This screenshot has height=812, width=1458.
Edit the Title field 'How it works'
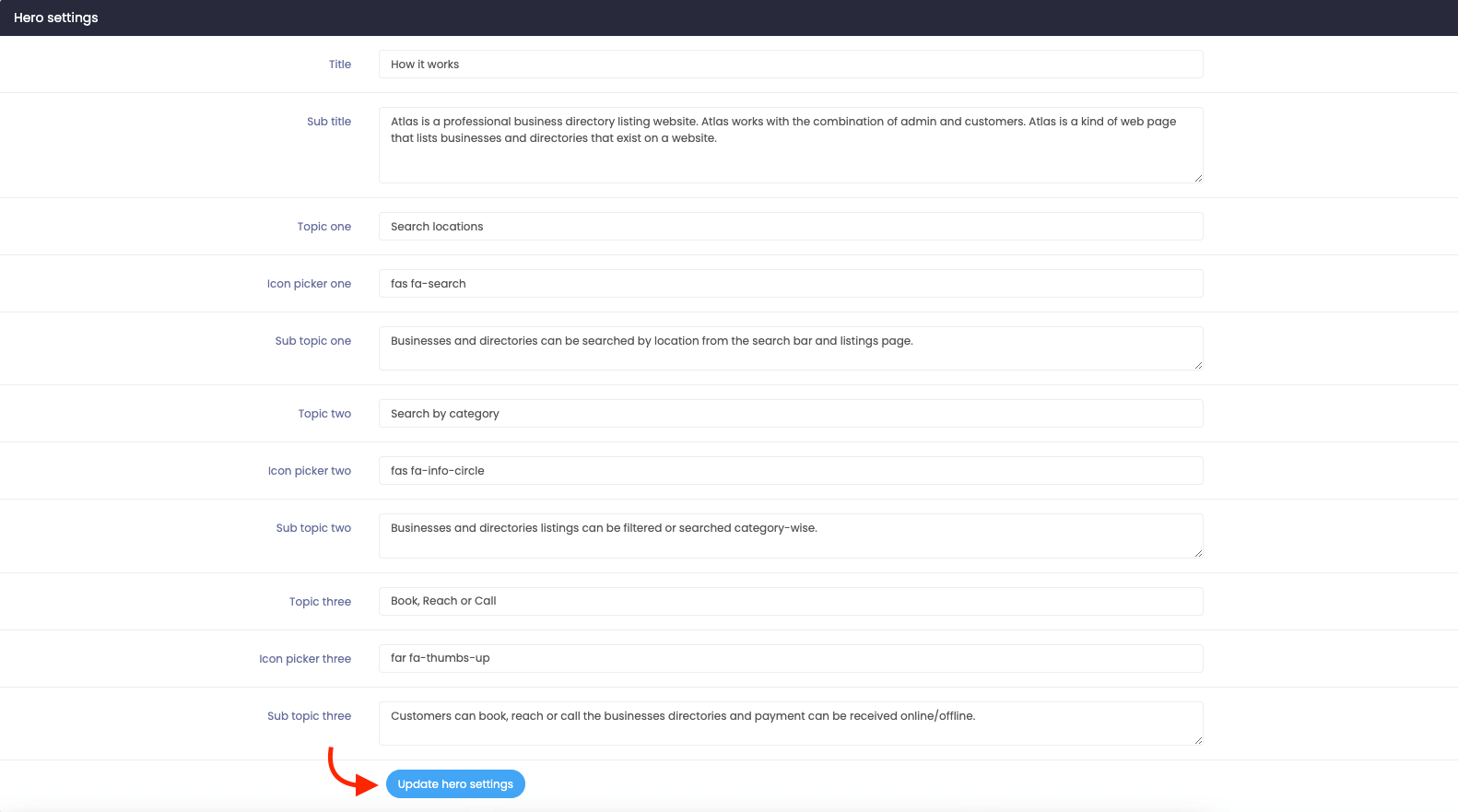[791, 65]
